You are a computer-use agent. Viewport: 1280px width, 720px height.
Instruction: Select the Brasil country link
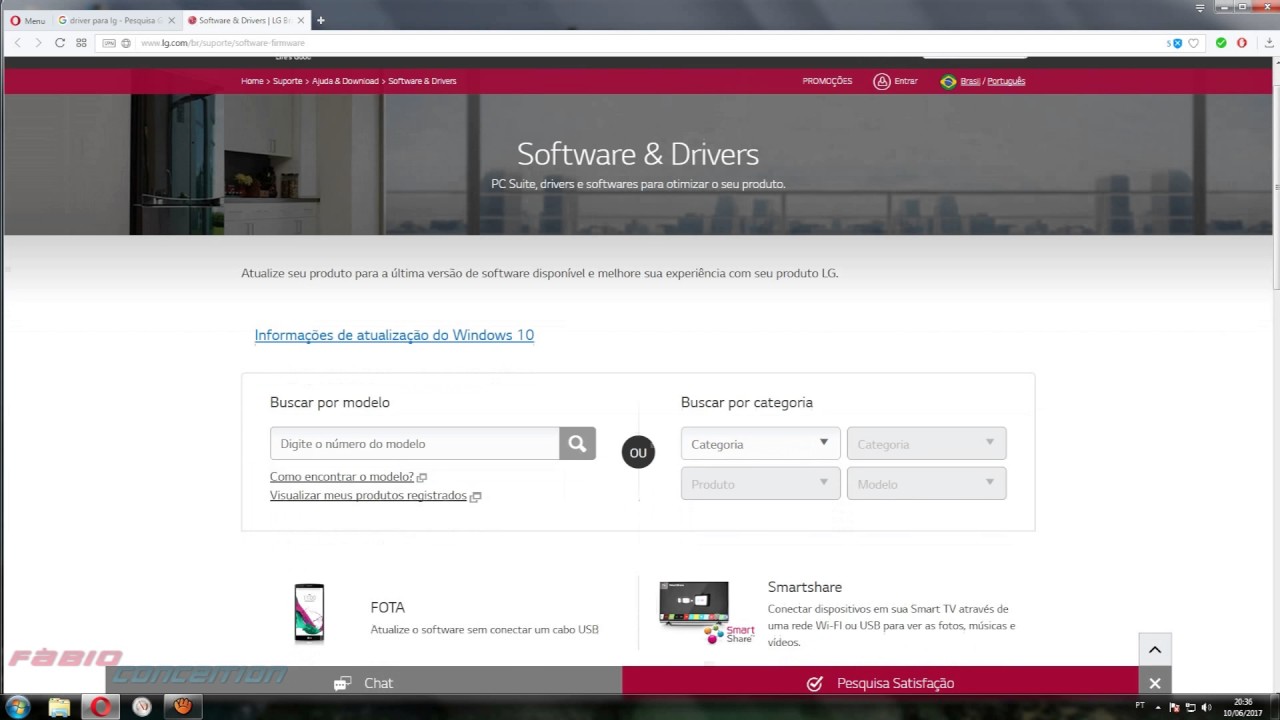pyautogui.click(x=970, y=81)
